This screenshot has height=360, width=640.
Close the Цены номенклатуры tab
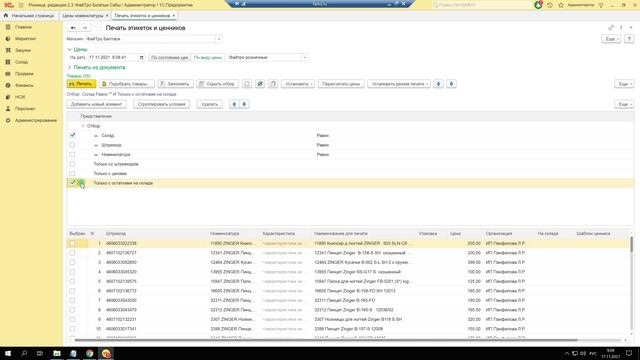click(x=107, y=16)
